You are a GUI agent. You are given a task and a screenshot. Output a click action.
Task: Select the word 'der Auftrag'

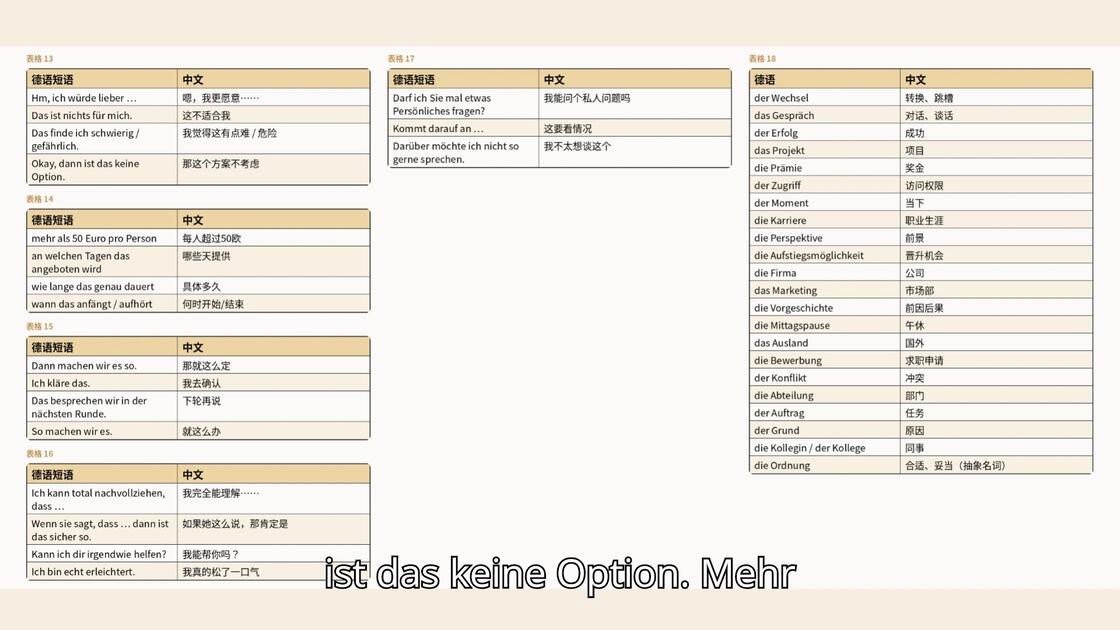pos(779,413)
